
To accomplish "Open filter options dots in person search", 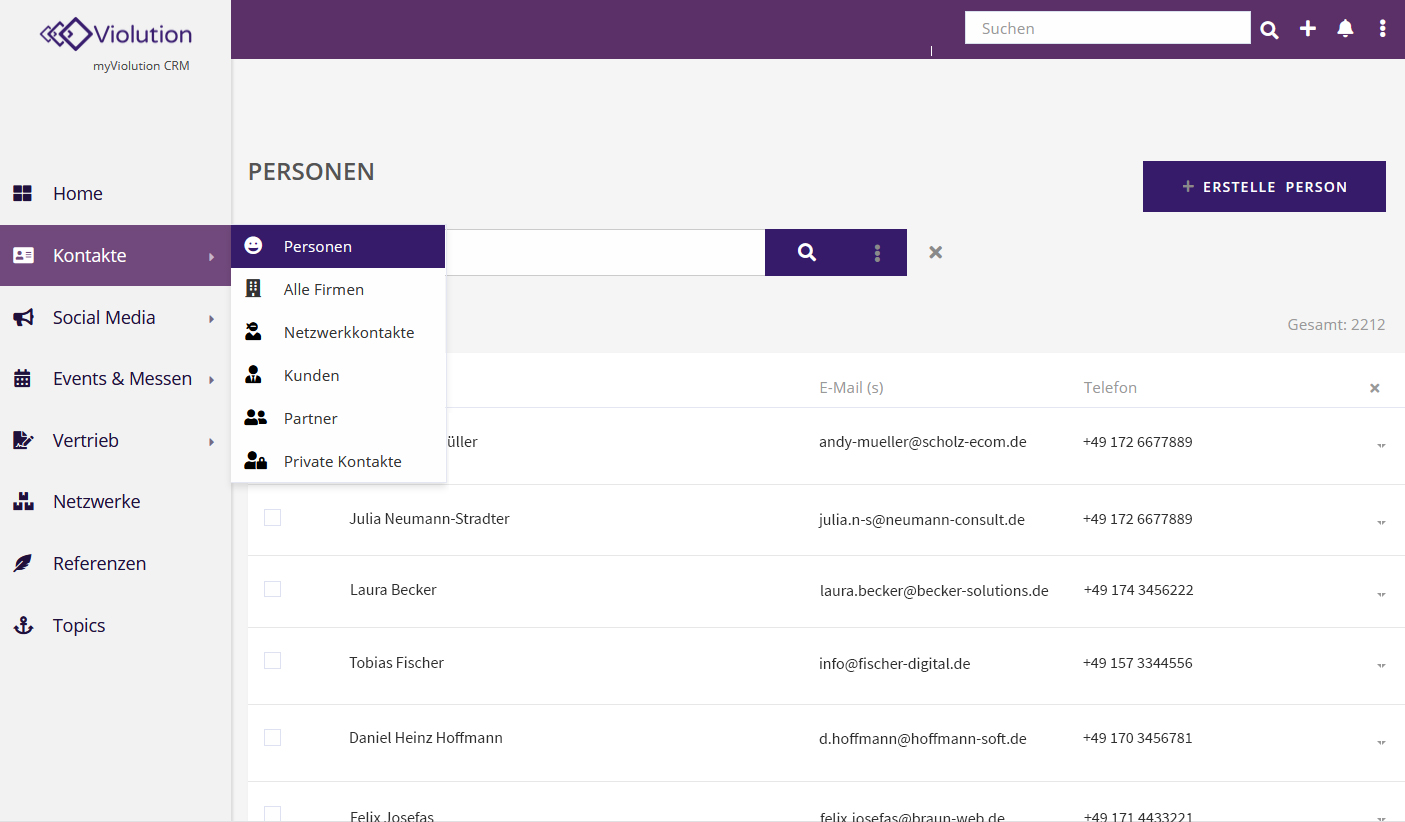I will coord(877,253).
